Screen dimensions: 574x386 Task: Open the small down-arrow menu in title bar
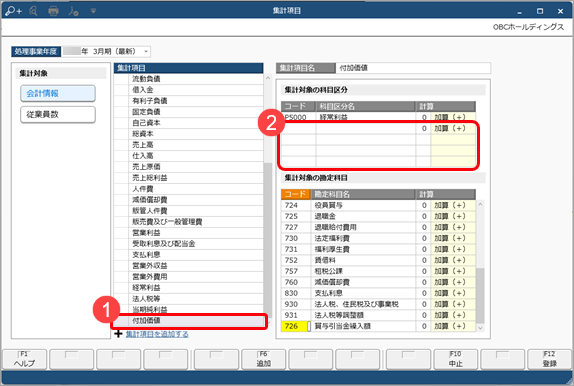click(x=93, y=11)
